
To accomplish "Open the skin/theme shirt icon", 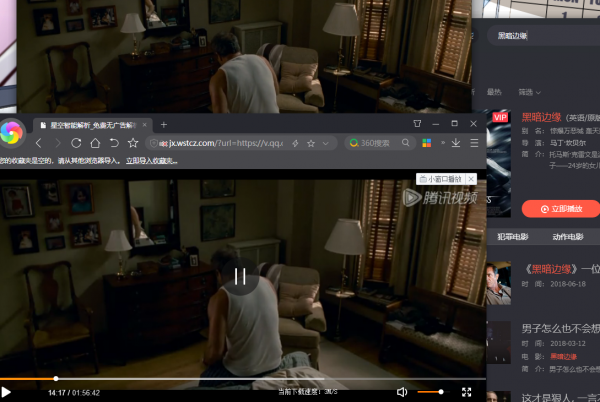I will tap(417, 124).
